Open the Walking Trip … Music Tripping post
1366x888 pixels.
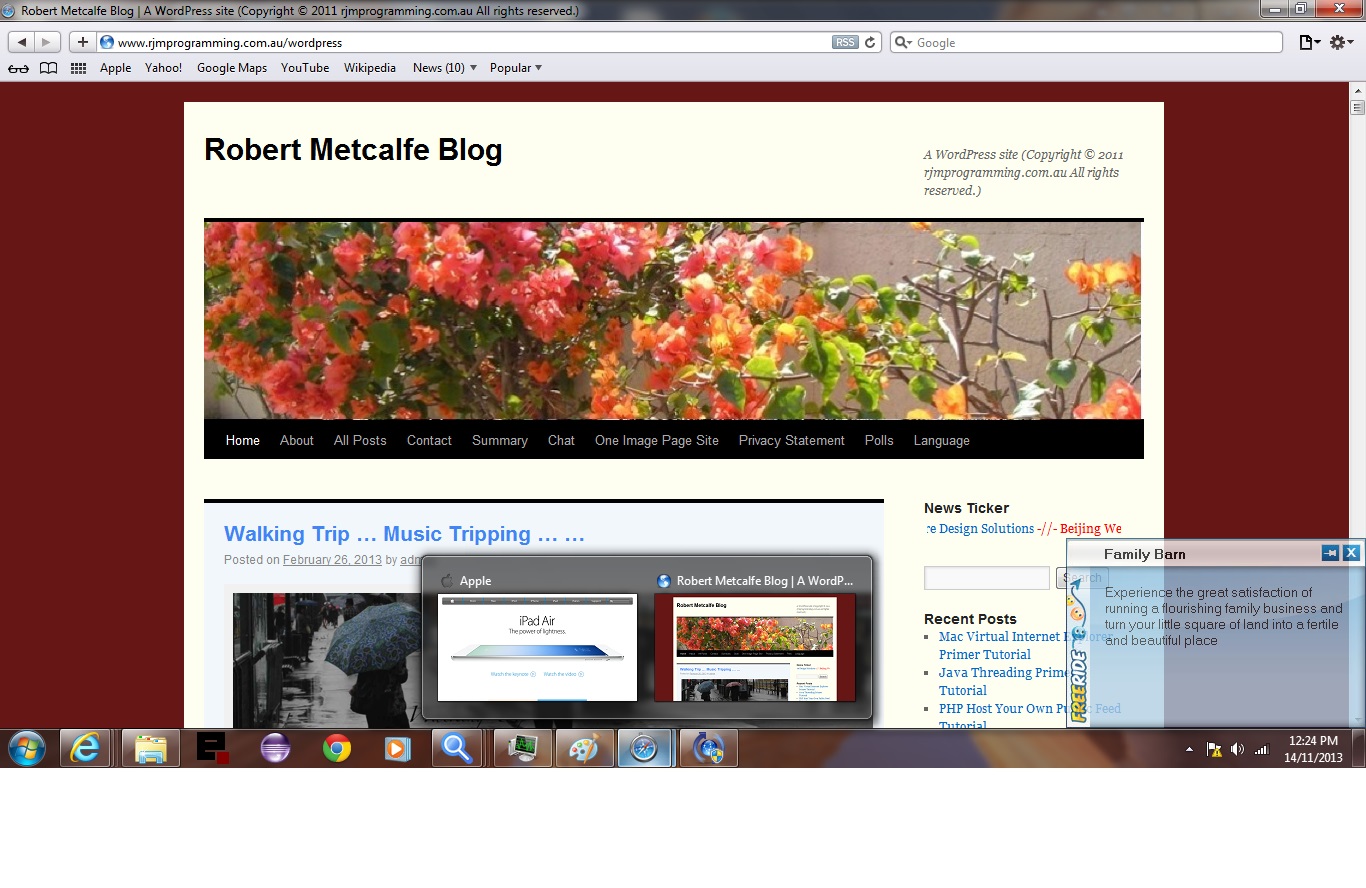coord(404,534)
